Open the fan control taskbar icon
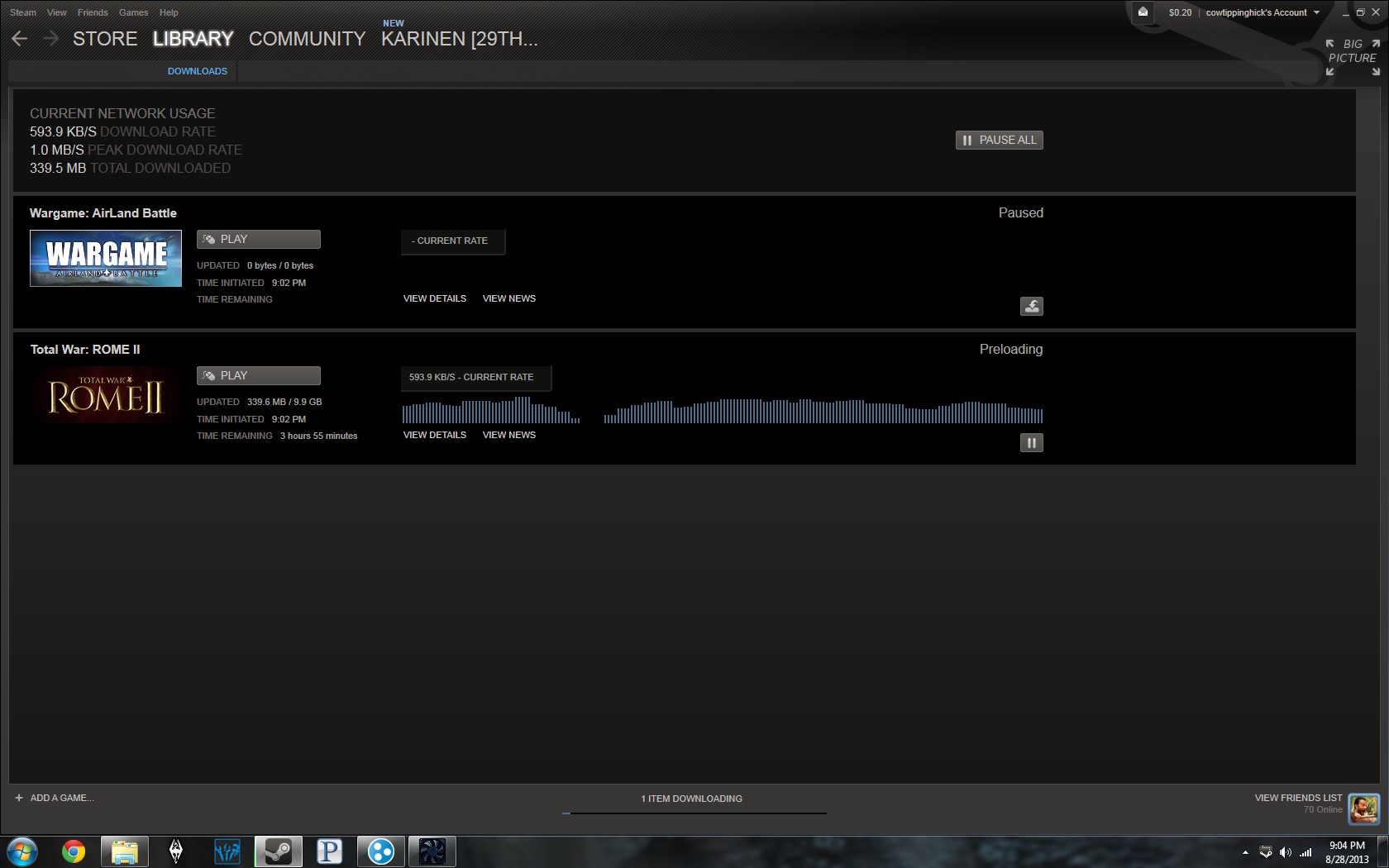Viewport: 1389px width, 868px height. pos(432,851)
